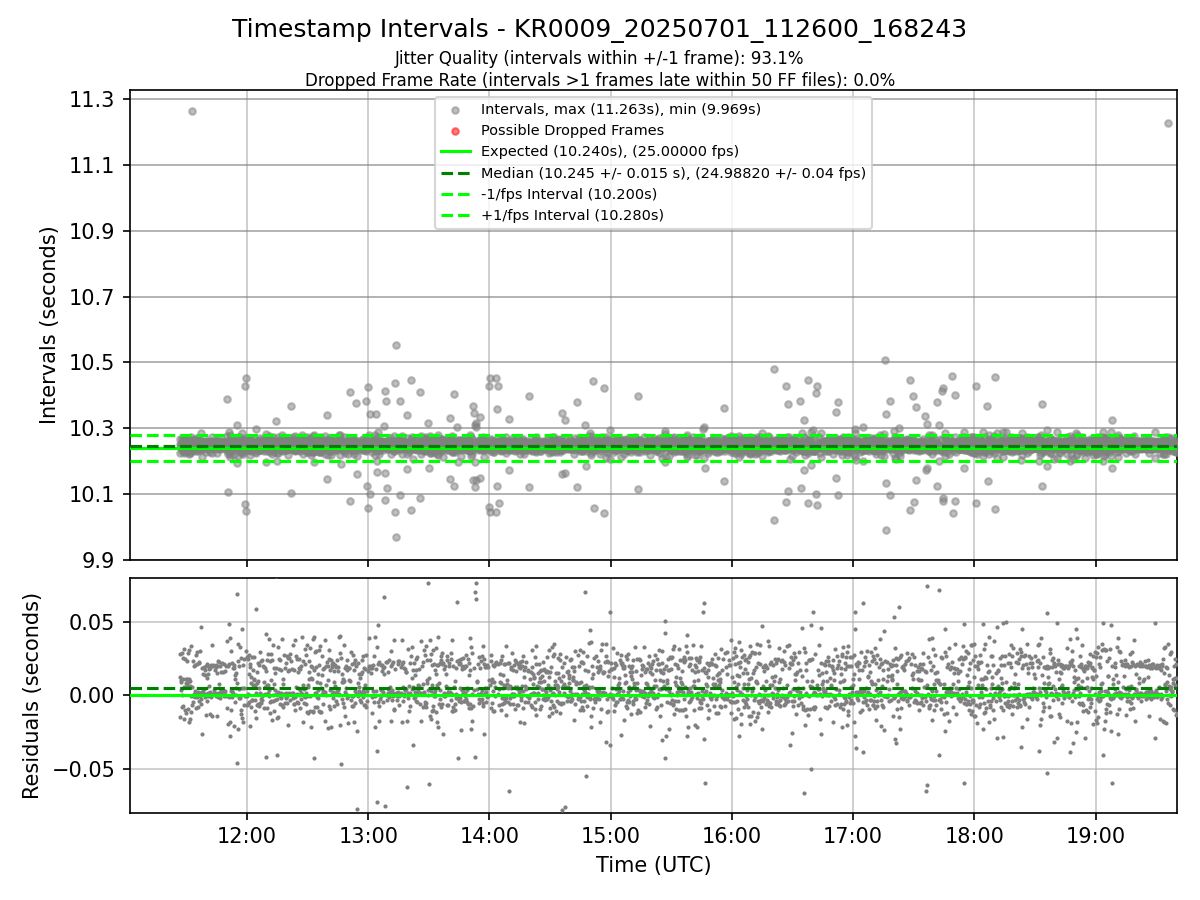This screenshot has height=900, width=1200.
Task: Click the 18:00 x-axis tick label
Action: pos(974,836)
